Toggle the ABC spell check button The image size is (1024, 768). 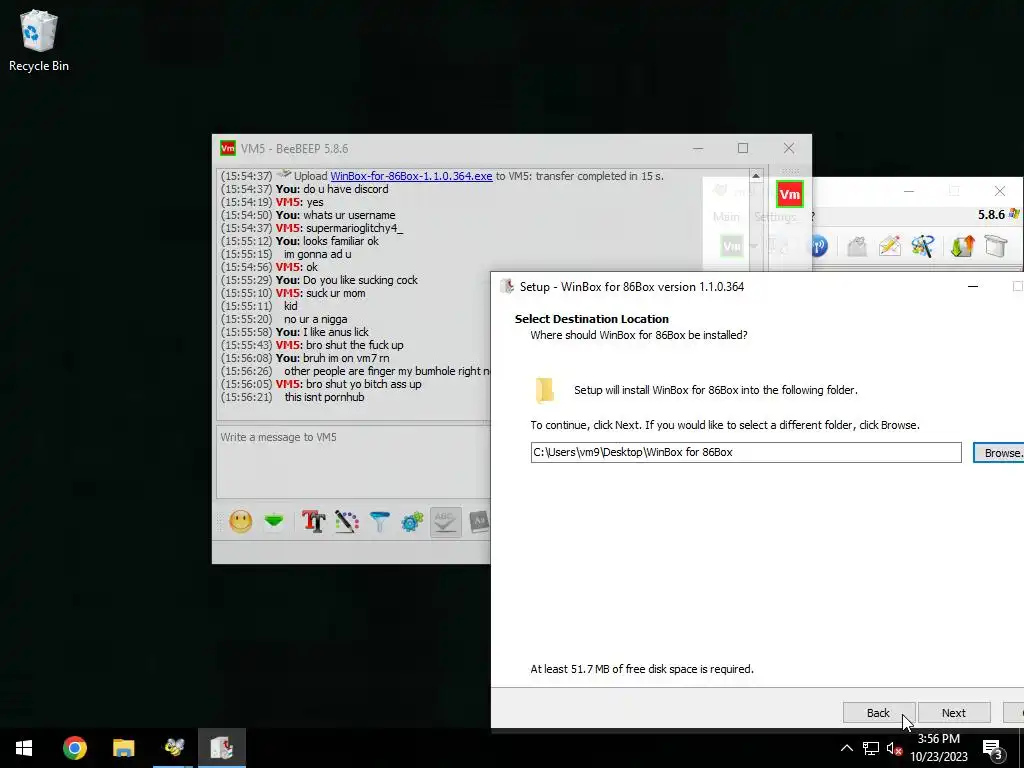(445, 521)
